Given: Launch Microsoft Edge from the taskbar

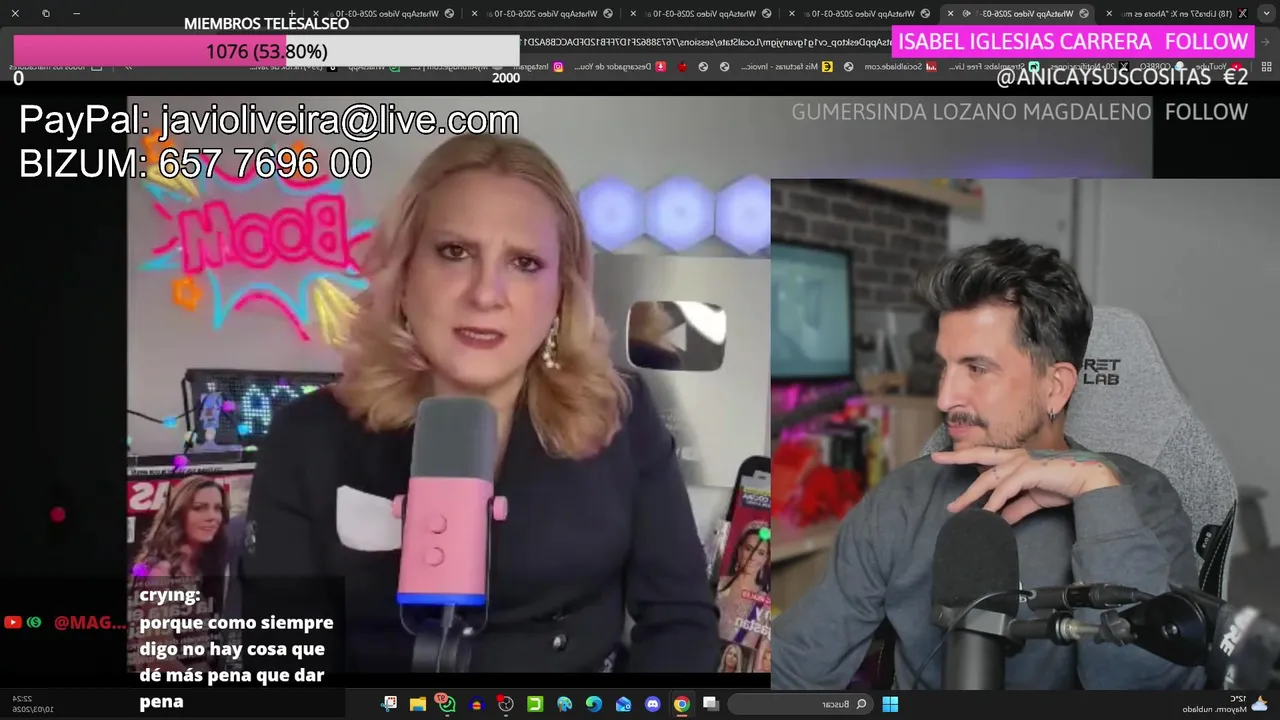Looking at the screenshot, I should click(594, 704).
